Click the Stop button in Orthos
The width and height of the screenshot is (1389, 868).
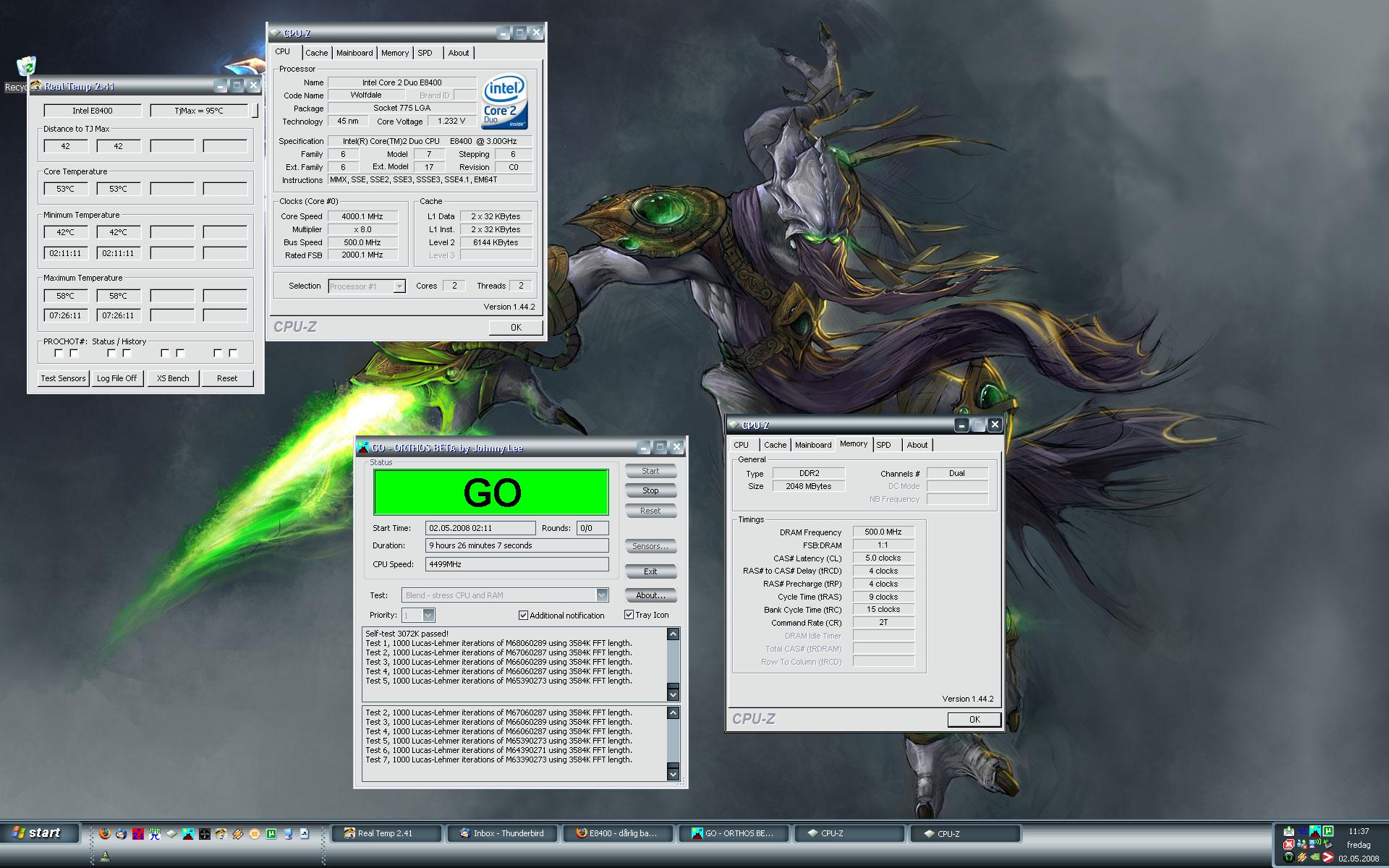point(650,490)
